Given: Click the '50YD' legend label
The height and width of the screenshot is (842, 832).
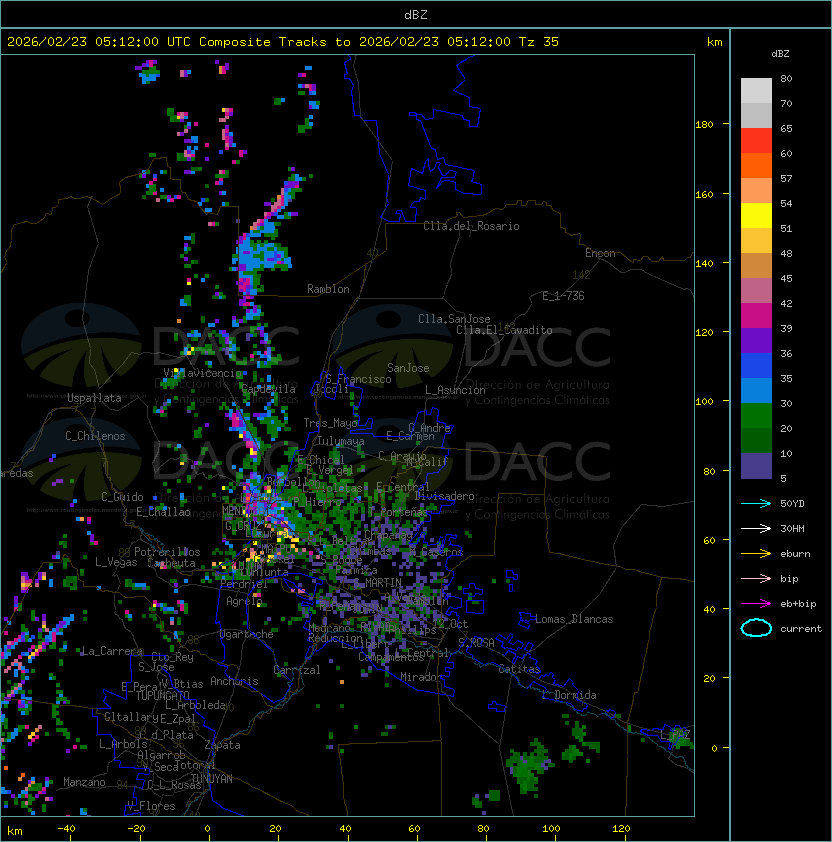Looking at the screenshot, I should point(792,503).
